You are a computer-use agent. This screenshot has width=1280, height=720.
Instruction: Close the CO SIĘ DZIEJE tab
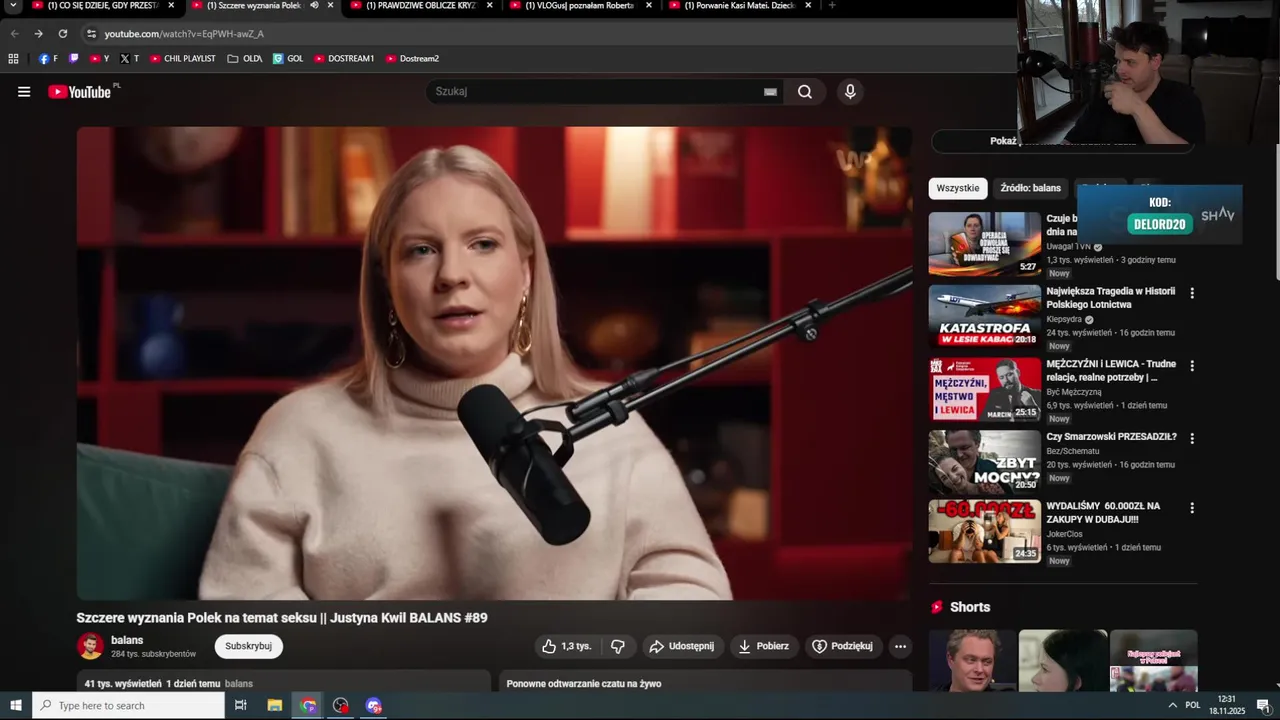click(171, 5)
